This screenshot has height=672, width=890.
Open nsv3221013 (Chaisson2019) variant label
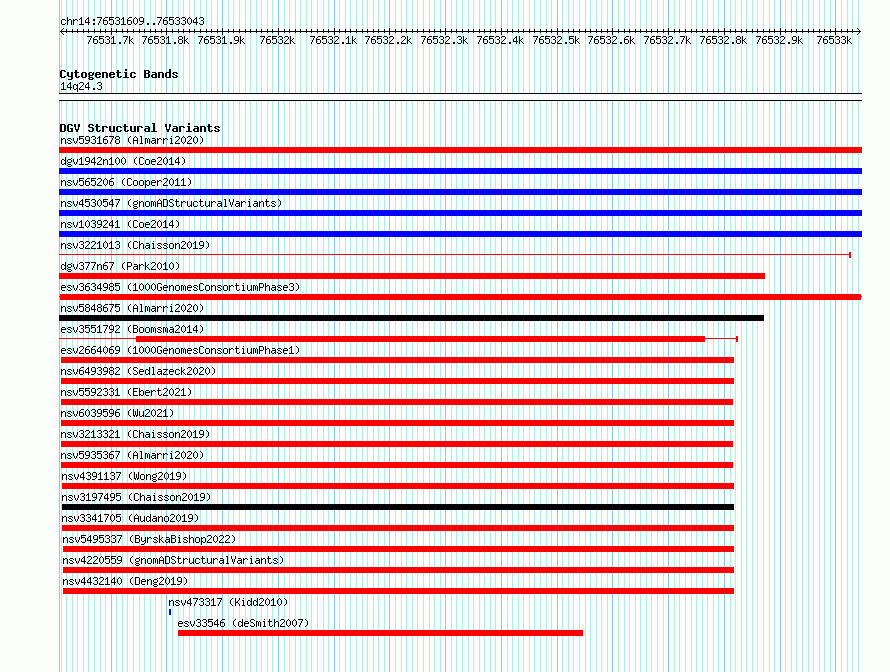(x=135, y=245)
